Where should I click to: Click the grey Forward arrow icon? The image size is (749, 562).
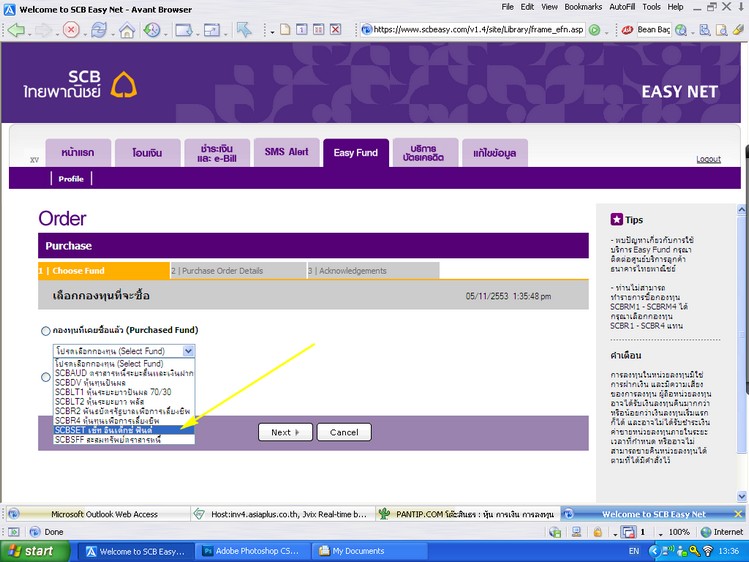coord(43,30)
